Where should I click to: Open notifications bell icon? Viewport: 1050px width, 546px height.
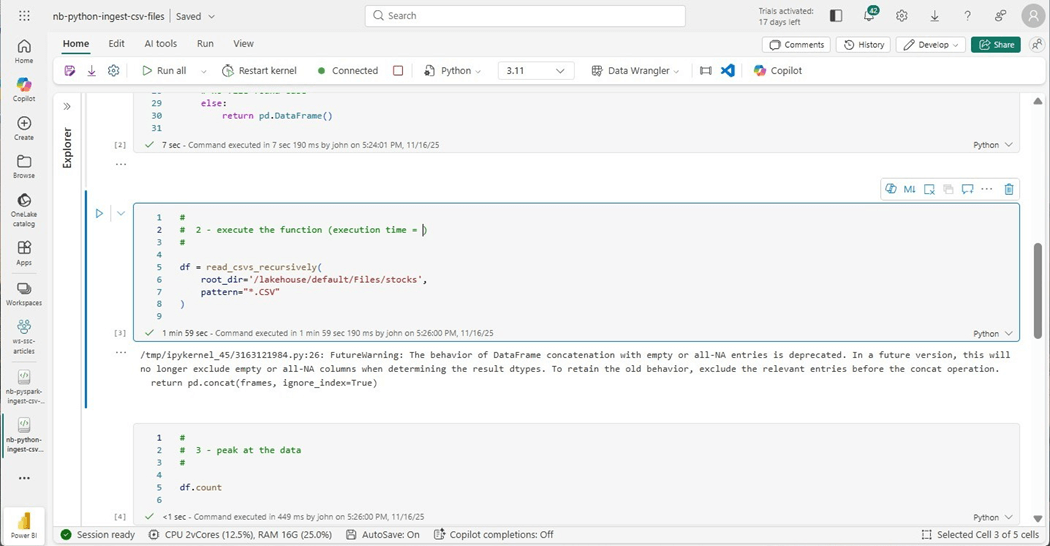pos(869,16)
